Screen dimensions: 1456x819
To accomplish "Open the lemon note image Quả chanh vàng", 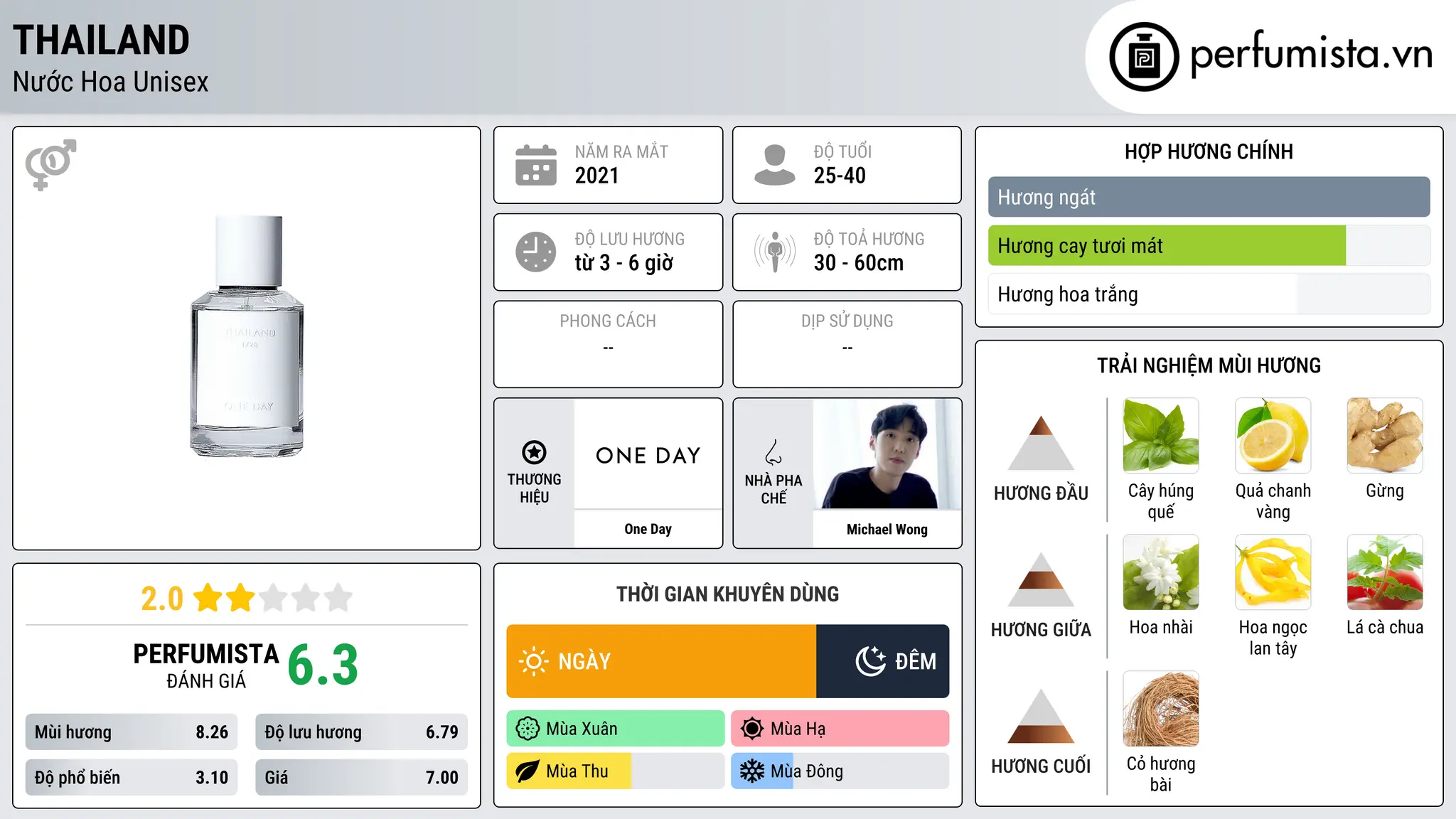I will tap(1273, 436).
